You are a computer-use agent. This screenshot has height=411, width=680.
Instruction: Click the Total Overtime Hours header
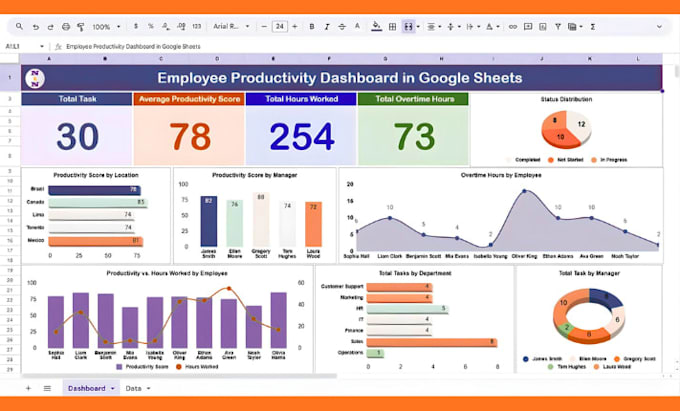[413, 99]
